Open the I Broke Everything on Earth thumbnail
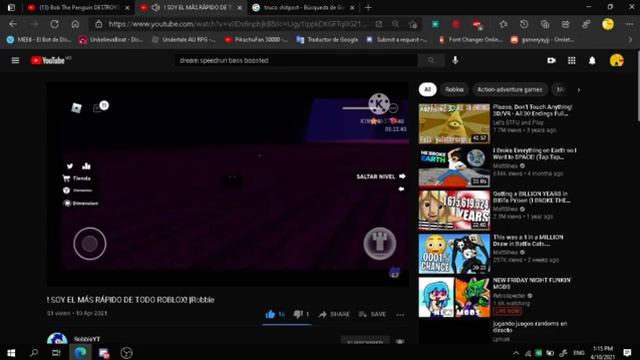Viewport: 640px width, 360px height. tap(454, 167)
